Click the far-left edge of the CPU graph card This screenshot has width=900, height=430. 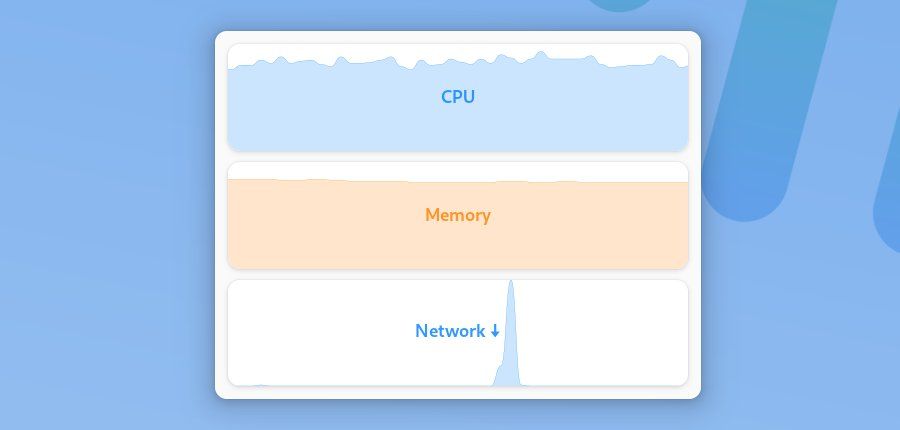coord(231,100)
